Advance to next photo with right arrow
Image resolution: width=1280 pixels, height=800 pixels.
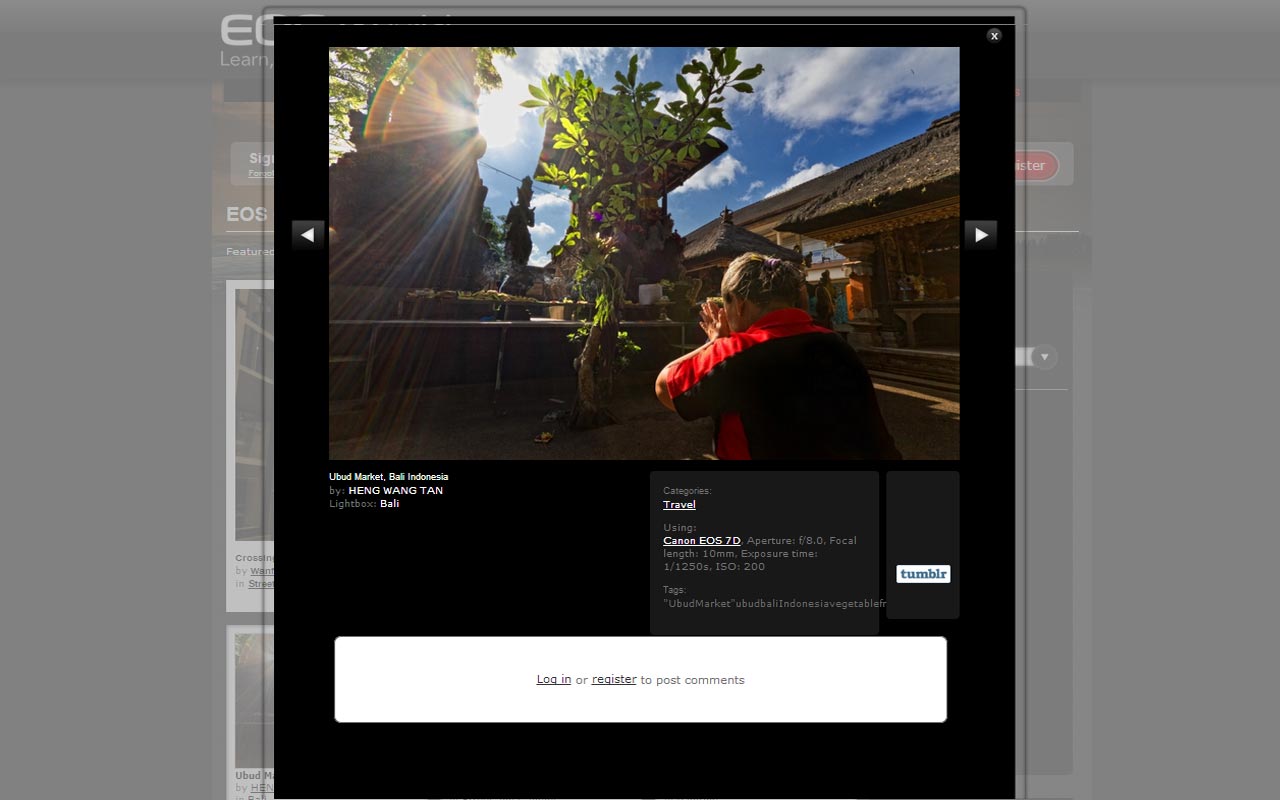[981, 235]
